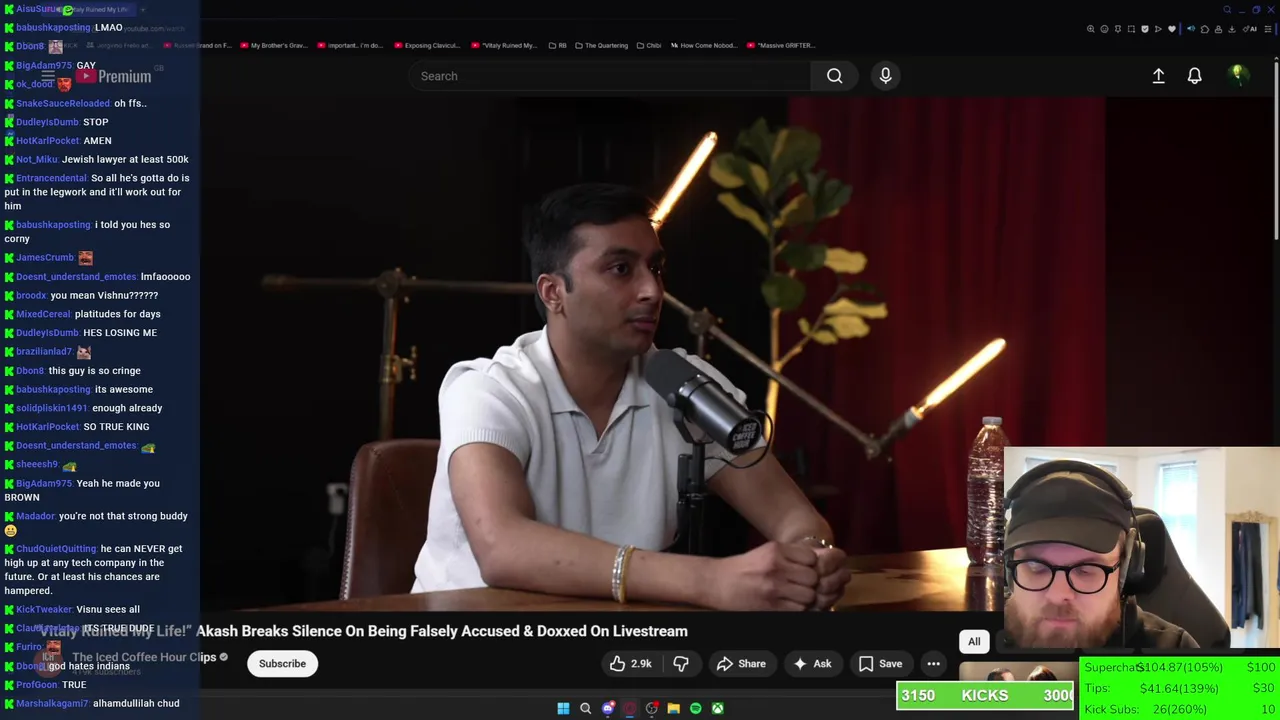Click Not_Miku's message about Jewish lawyer

(125, 159)
